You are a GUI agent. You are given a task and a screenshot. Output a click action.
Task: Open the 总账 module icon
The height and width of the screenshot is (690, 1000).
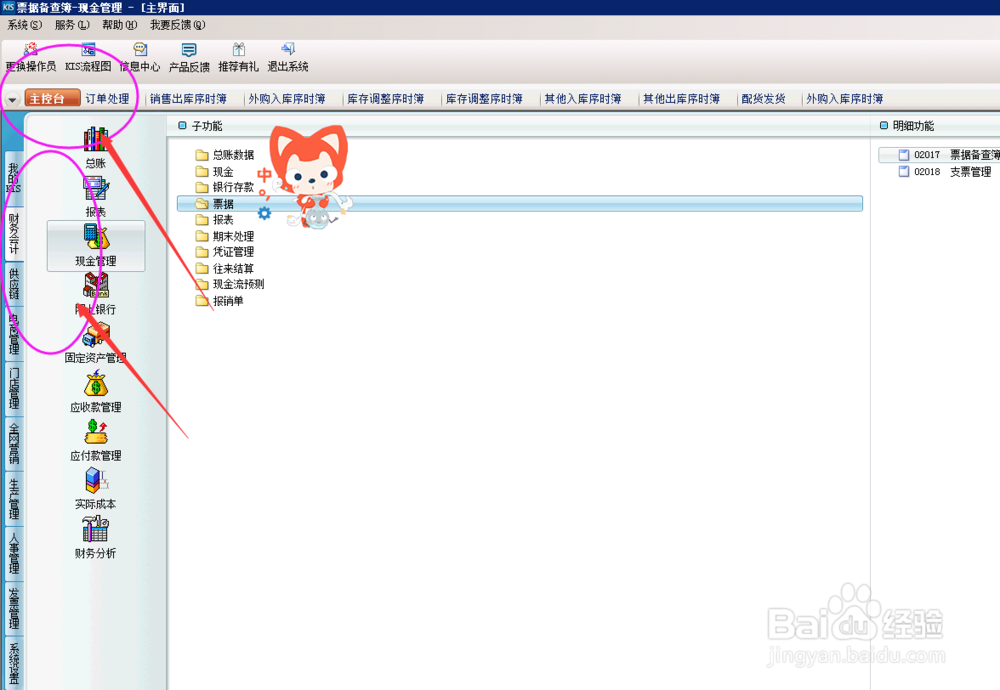tap(96, 139)
